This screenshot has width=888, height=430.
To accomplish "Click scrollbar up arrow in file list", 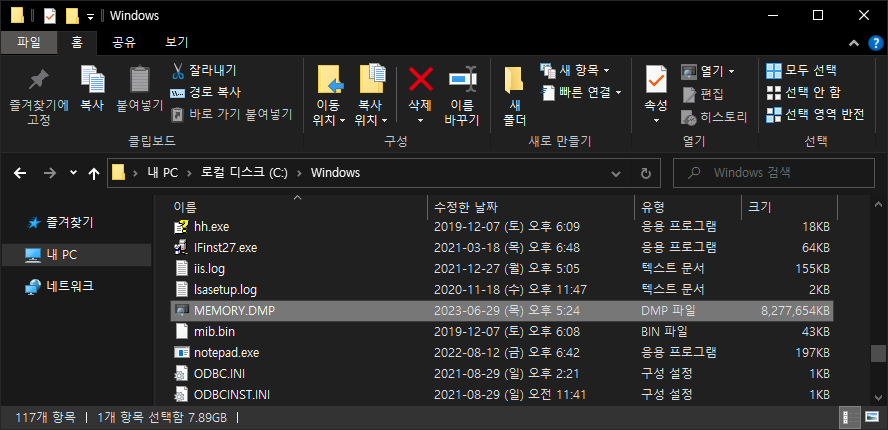I will point(878,204).
